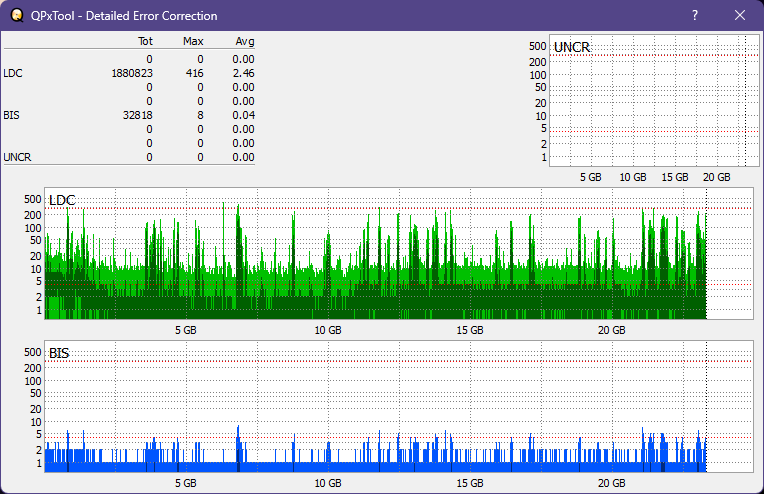Select the BIS max value 8

coord(200,115)
